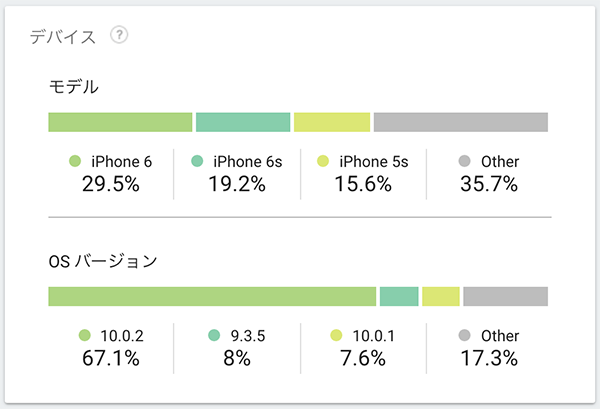This screenshot has width=600, height=409.
Task: Select the iPhone 6 green bar segment
Action: [x=120, y=122]
